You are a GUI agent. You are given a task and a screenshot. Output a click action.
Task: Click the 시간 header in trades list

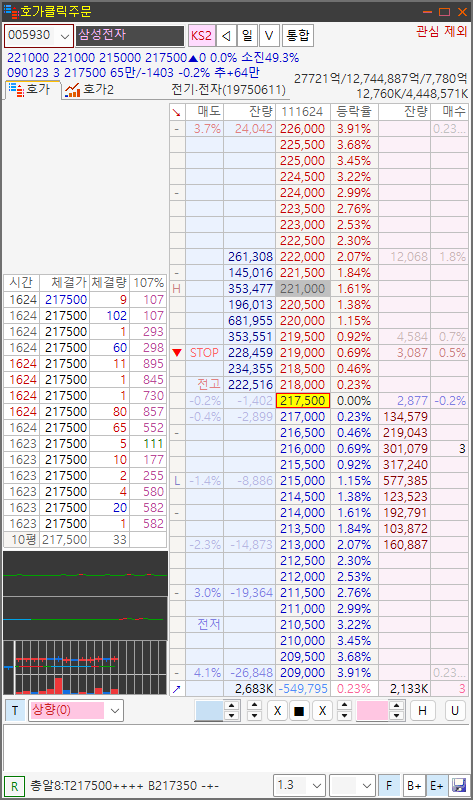coord(21,283)
